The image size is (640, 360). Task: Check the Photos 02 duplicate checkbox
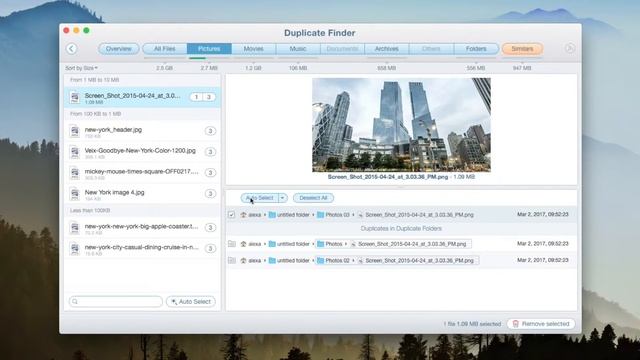click(x=231, y=260)
